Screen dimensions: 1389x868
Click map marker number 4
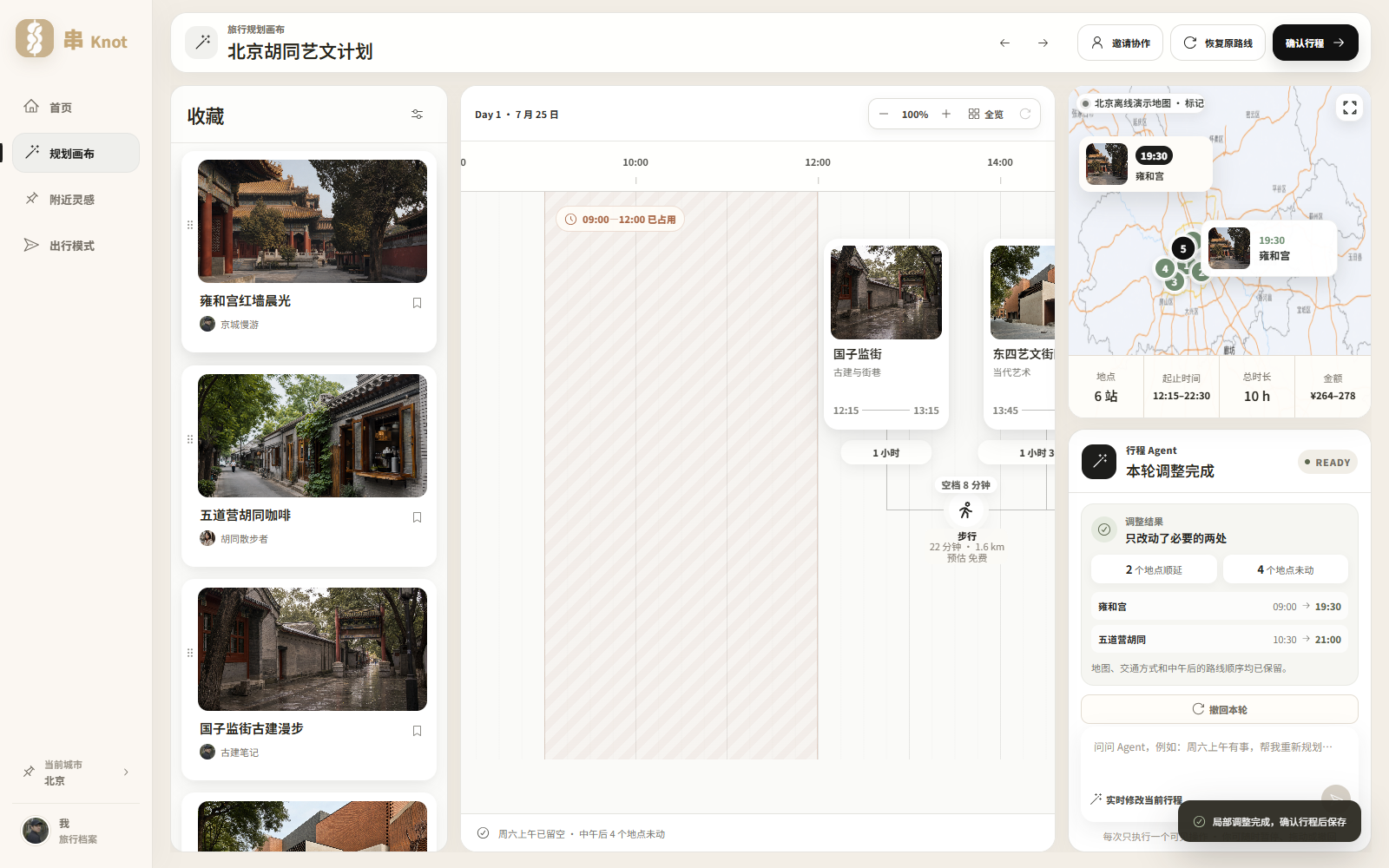[x=1165, y=269]
